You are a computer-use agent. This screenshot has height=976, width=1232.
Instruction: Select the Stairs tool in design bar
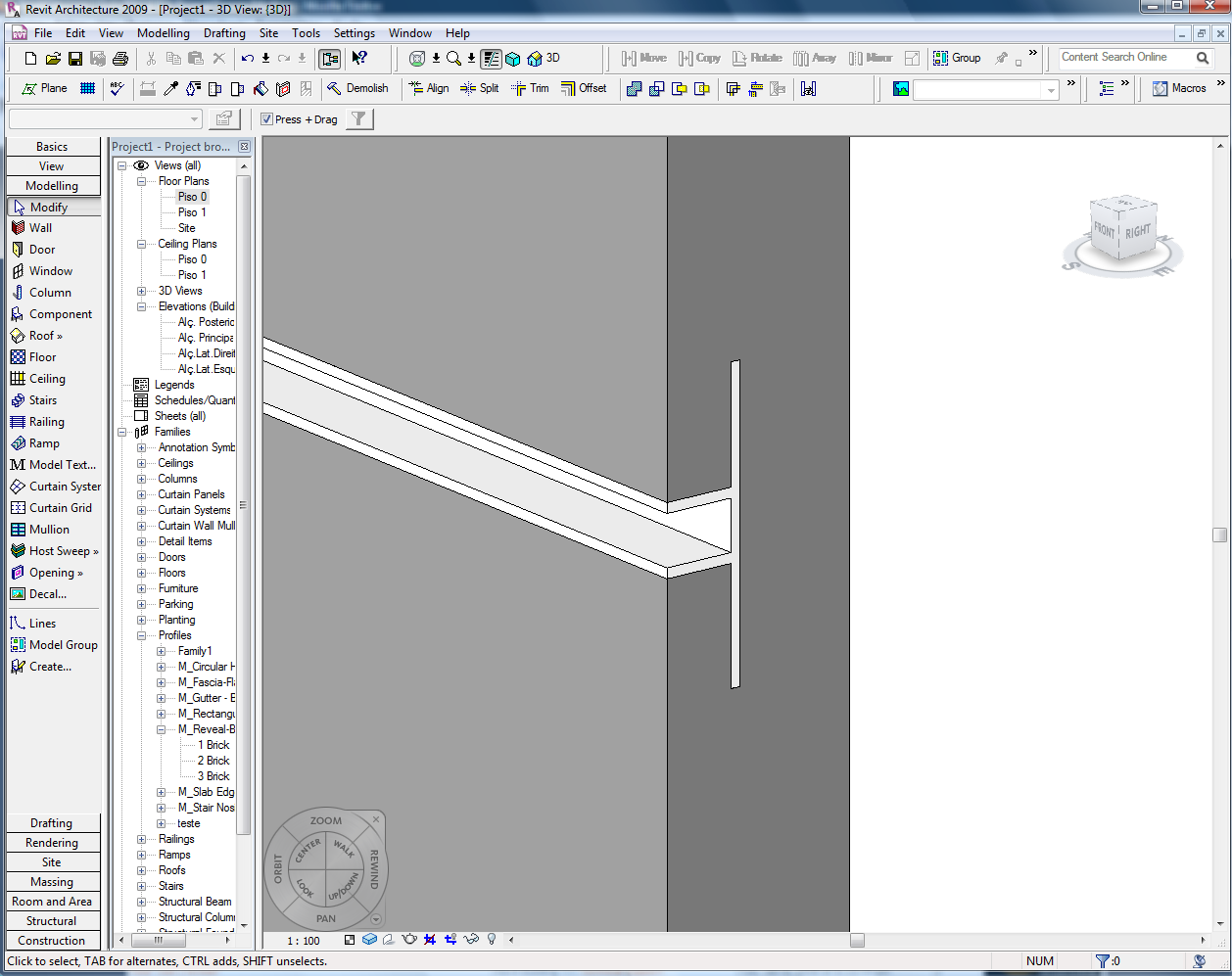33,400
